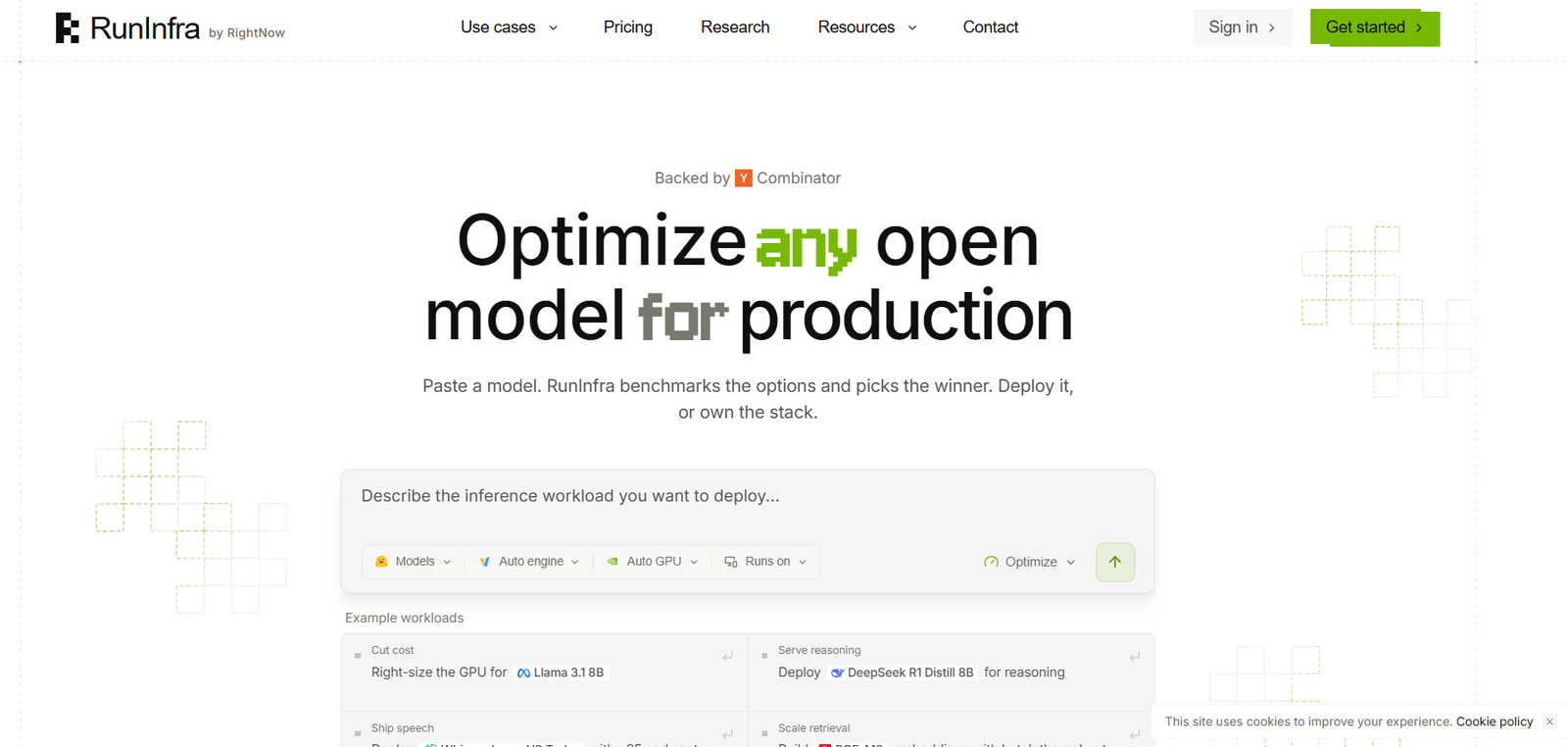Click the Llama 3.1 8B model chip
Image resolution: width=1568 pixels, height=747 pixels.
(561, 672)
